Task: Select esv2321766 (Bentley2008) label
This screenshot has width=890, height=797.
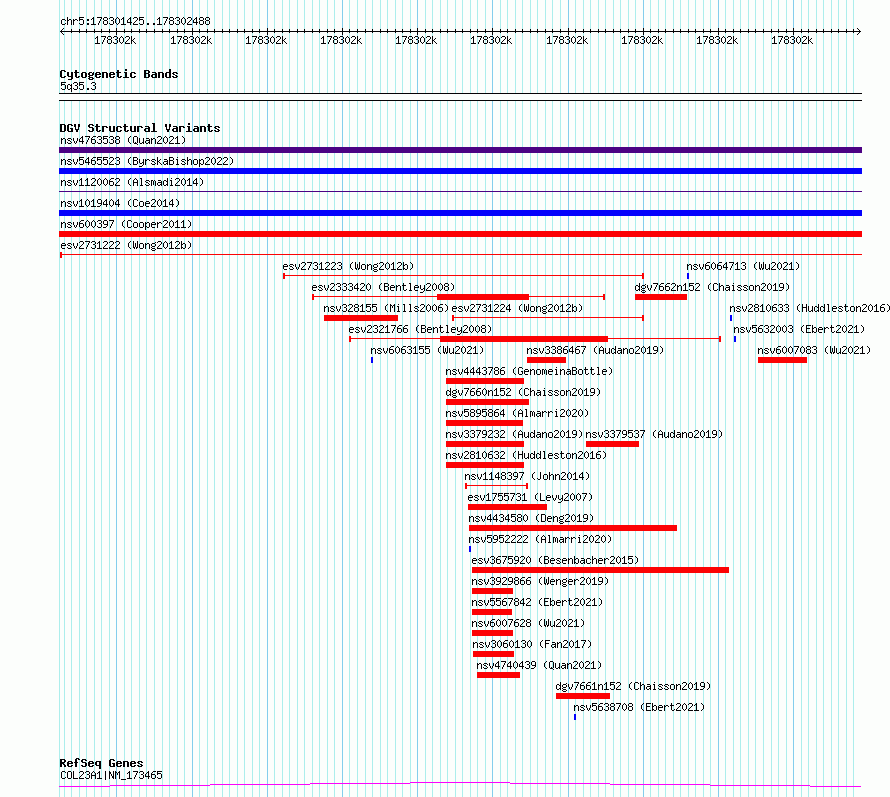Action: [420, 329]
